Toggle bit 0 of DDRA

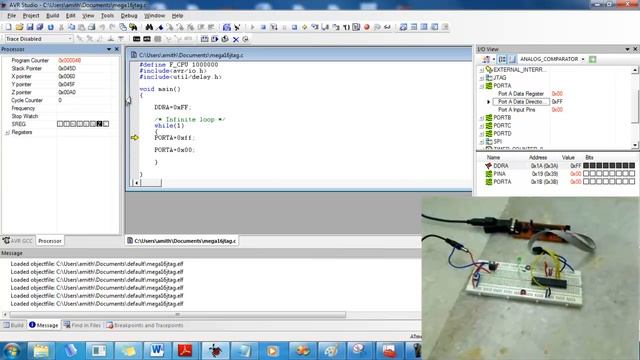pyautogui.click(x=632, y=165)
